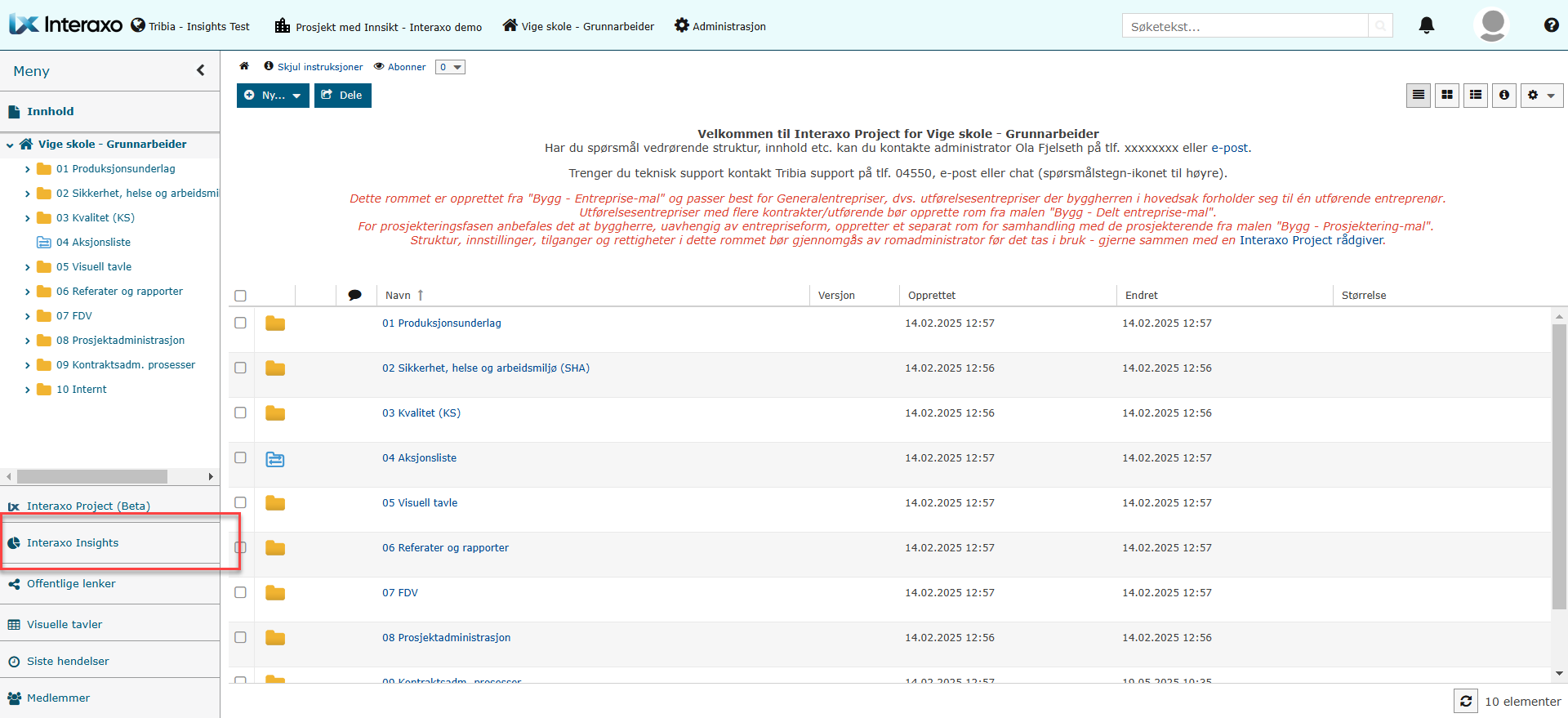1568x718 pixels.
Task: Click folder icon of 05 Visuell tavle row
Action: coord(275,503)
